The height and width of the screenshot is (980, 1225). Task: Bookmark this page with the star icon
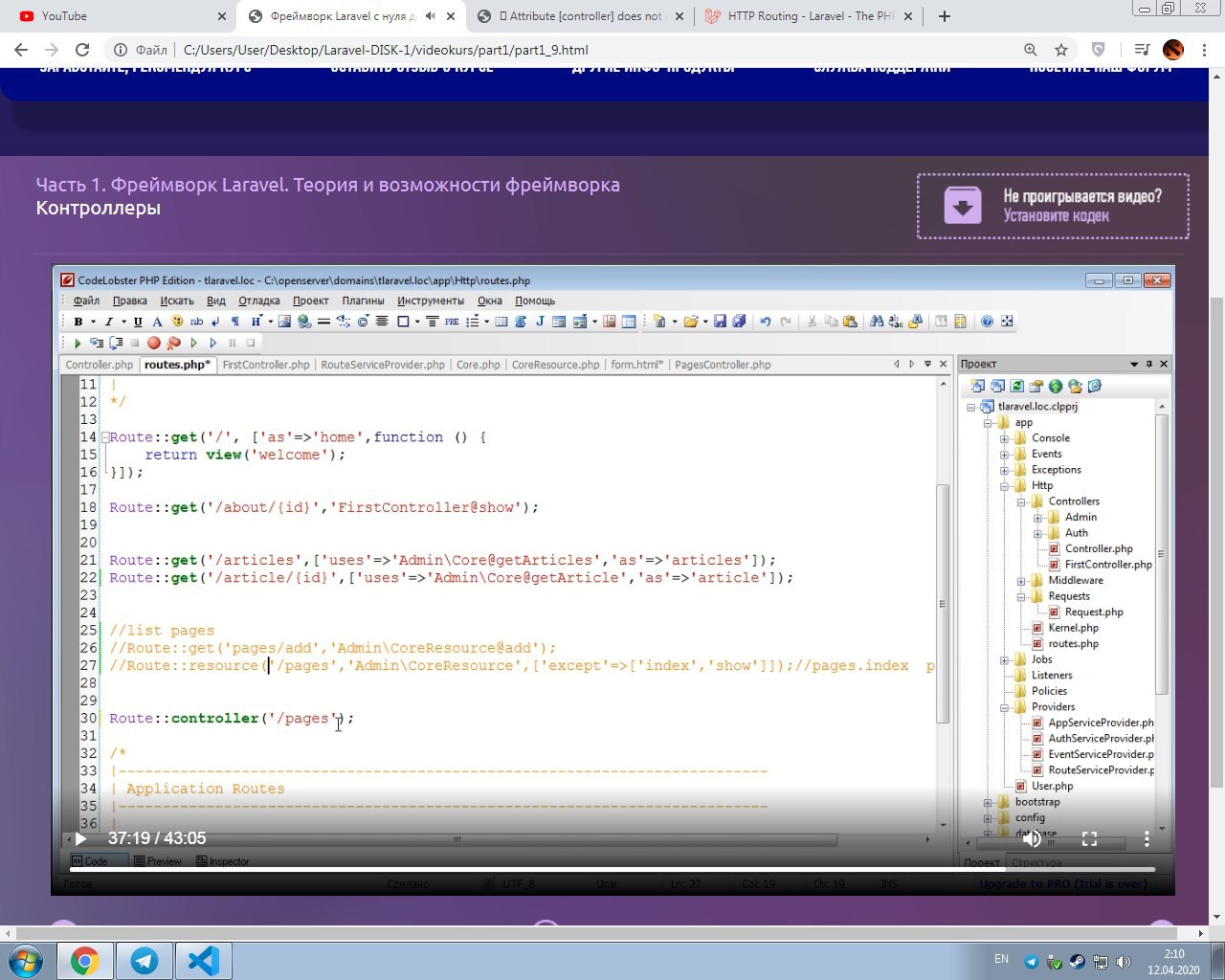[1060, 50]
